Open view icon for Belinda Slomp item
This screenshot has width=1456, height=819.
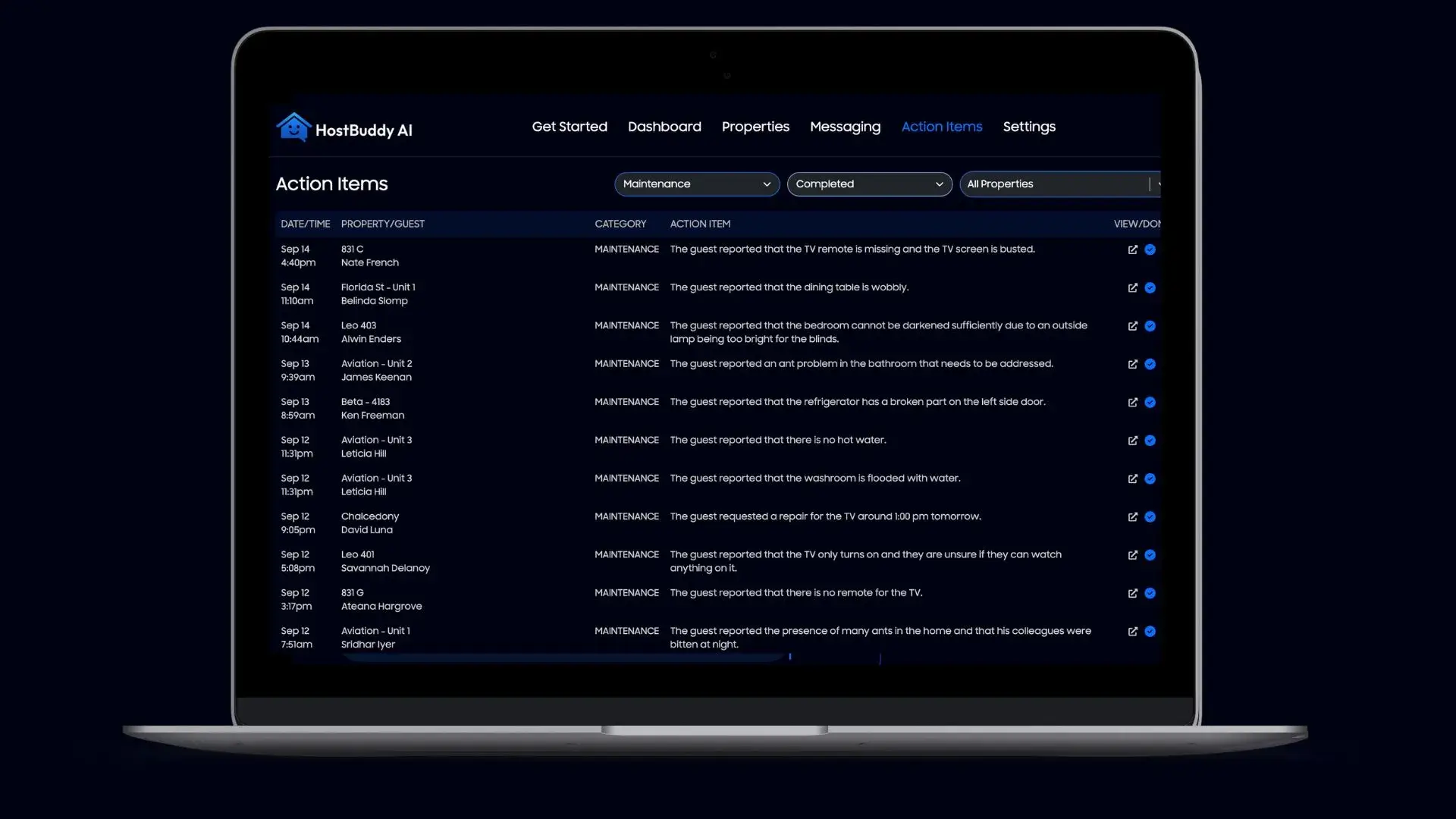click(x=1132, y=288)
